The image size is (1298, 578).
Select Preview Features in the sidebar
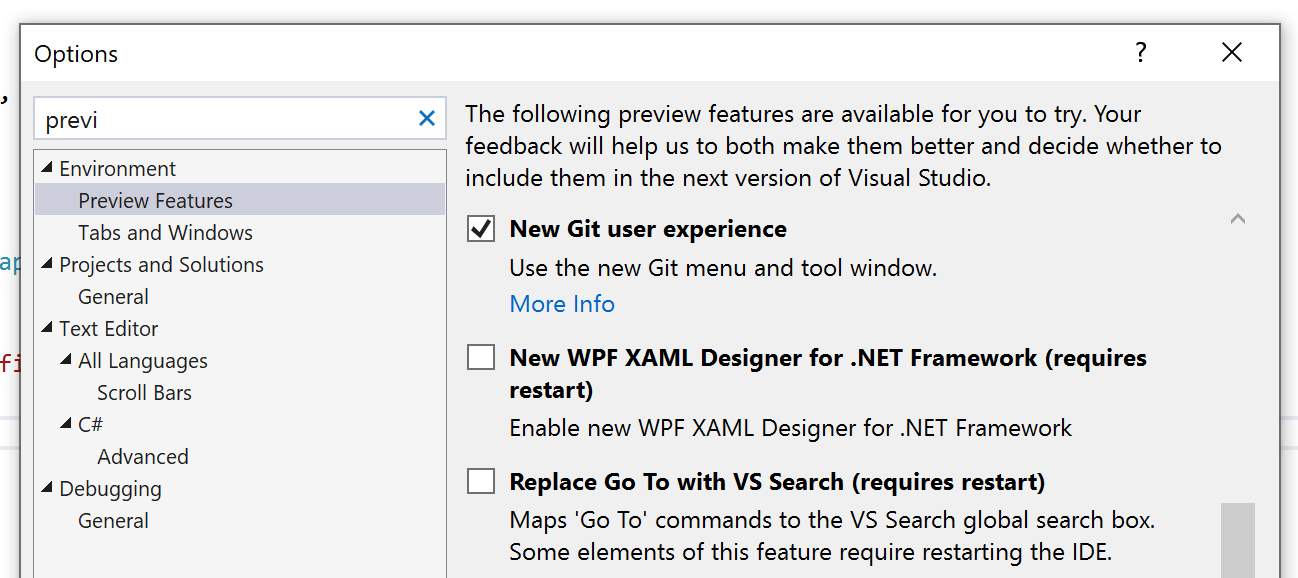point(153,200)
